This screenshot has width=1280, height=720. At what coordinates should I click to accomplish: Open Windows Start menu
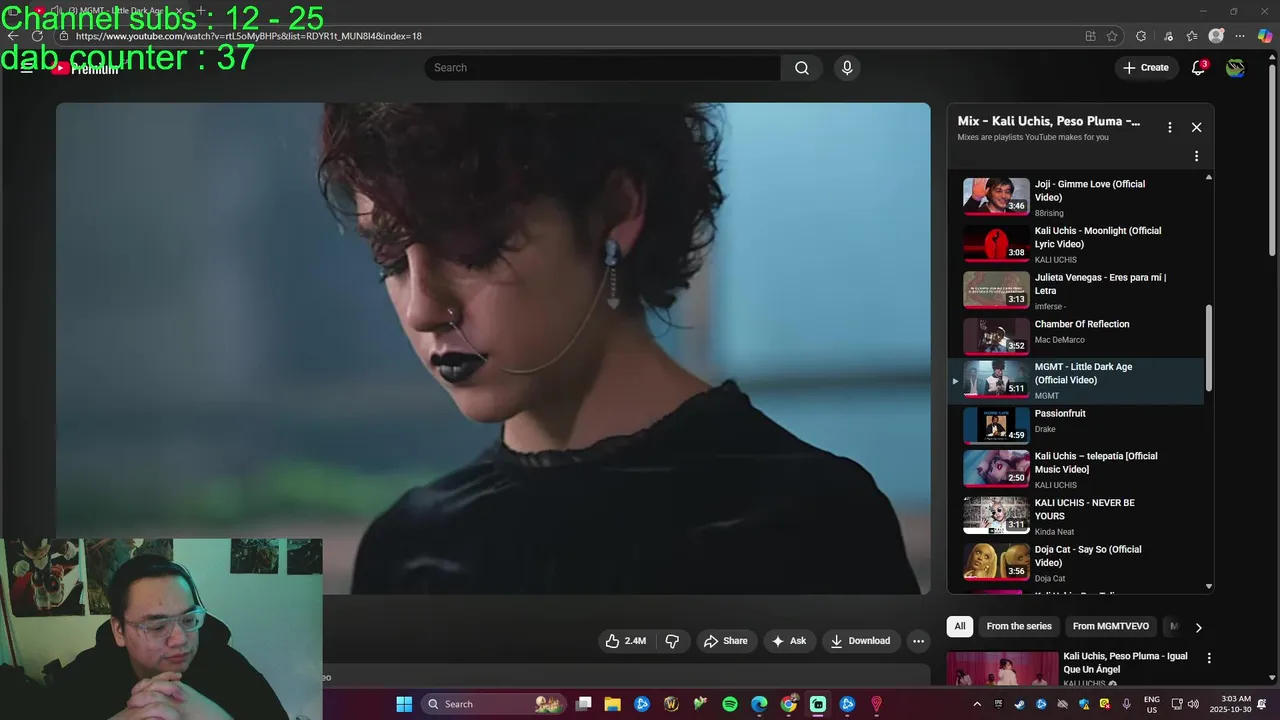(x=404, y=704)
